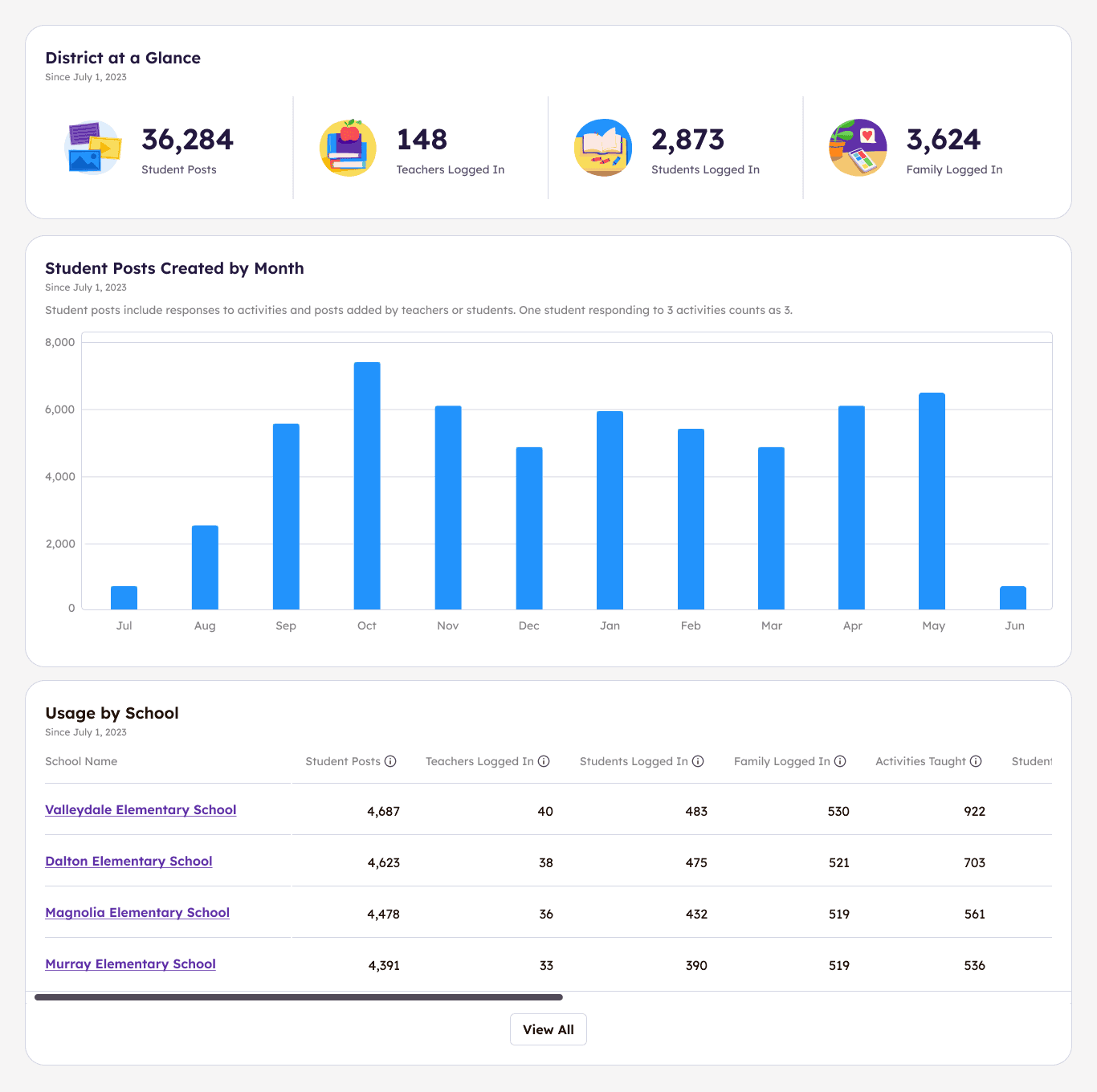Click the Family Logged In heart icon
Image resolution: width=1097 pixels, height=1092 pixels.
click(858, 148)
